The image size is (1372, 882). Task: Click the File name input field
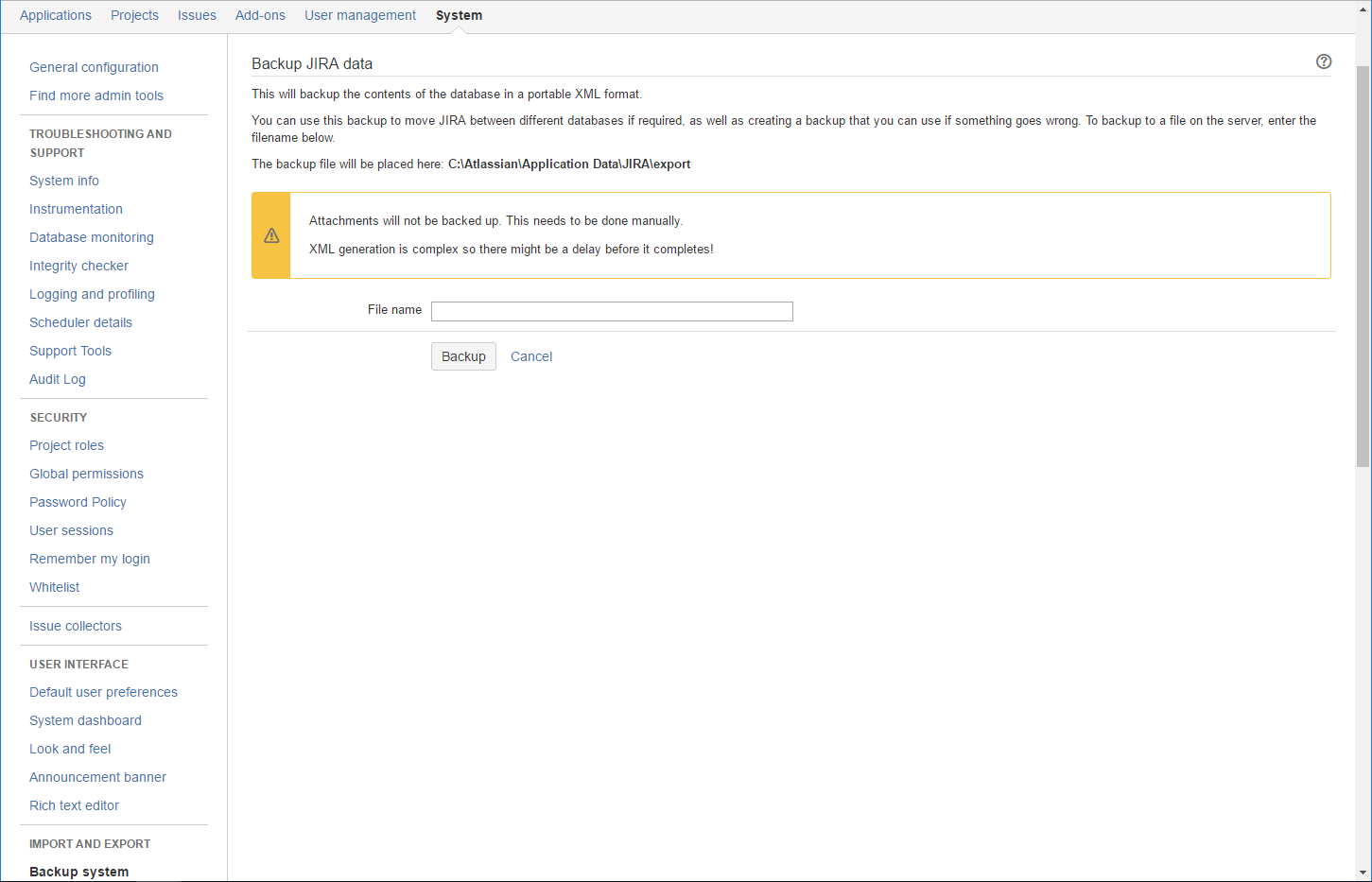tap(612, 311)
